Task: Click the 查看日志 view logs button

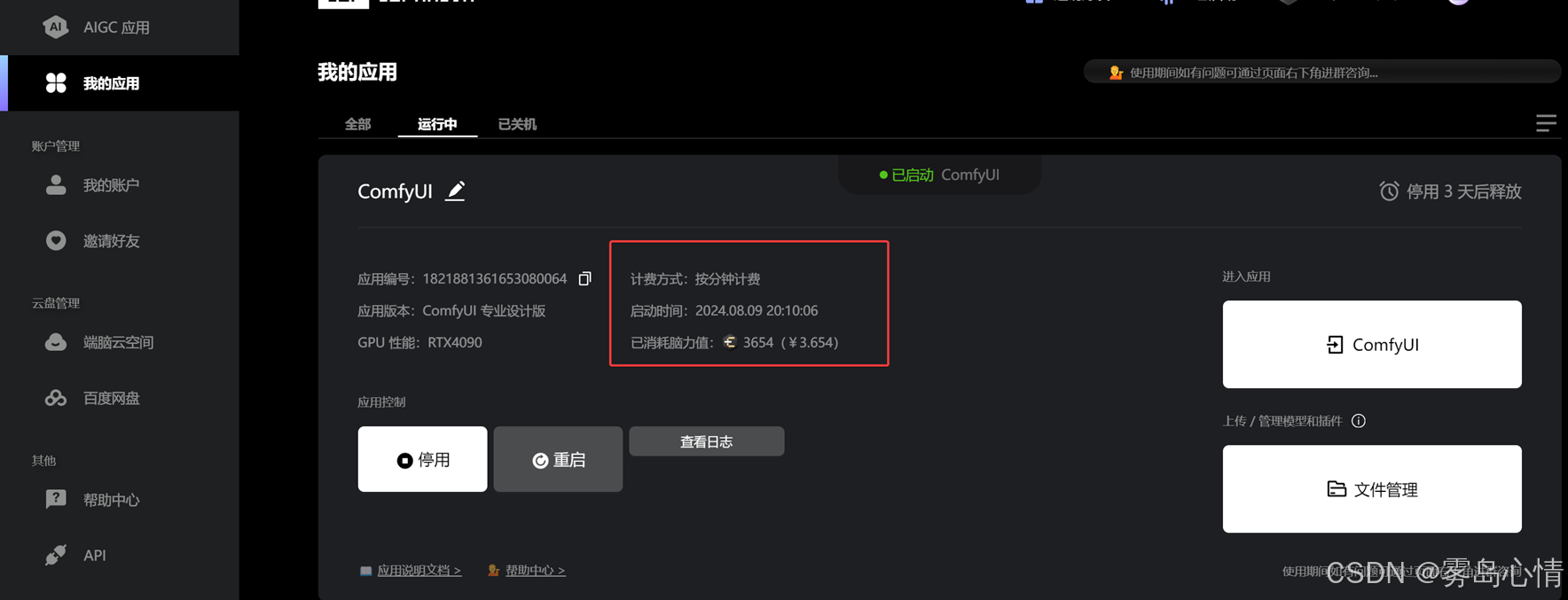Action: [706, 441]
